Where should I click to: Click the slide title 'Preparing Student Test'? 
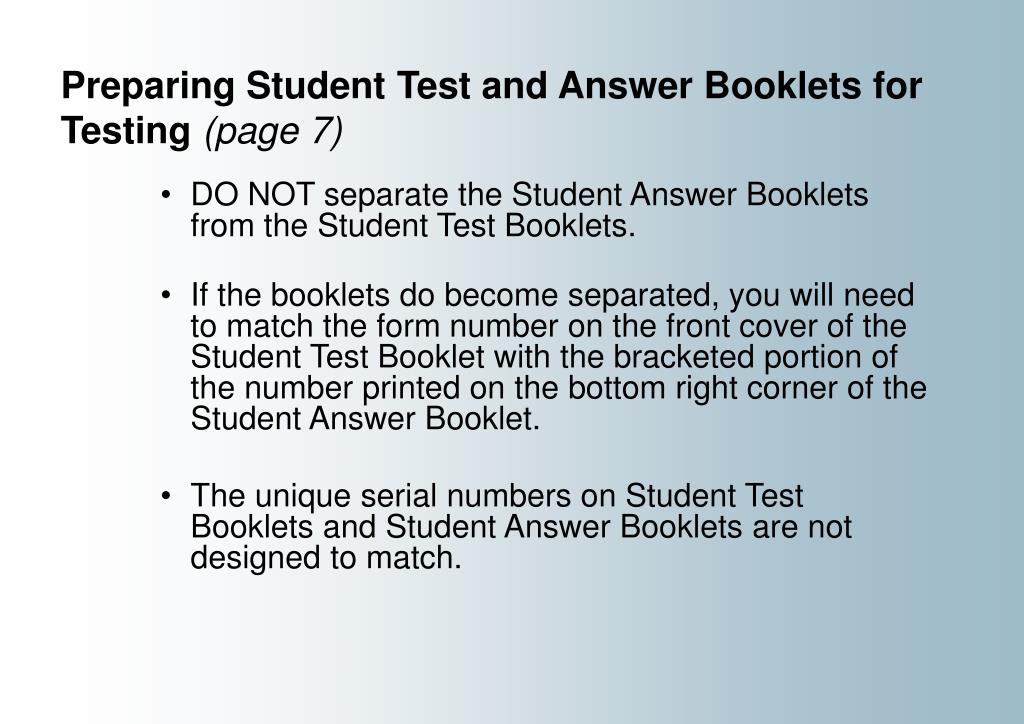[x=265, y=87]
